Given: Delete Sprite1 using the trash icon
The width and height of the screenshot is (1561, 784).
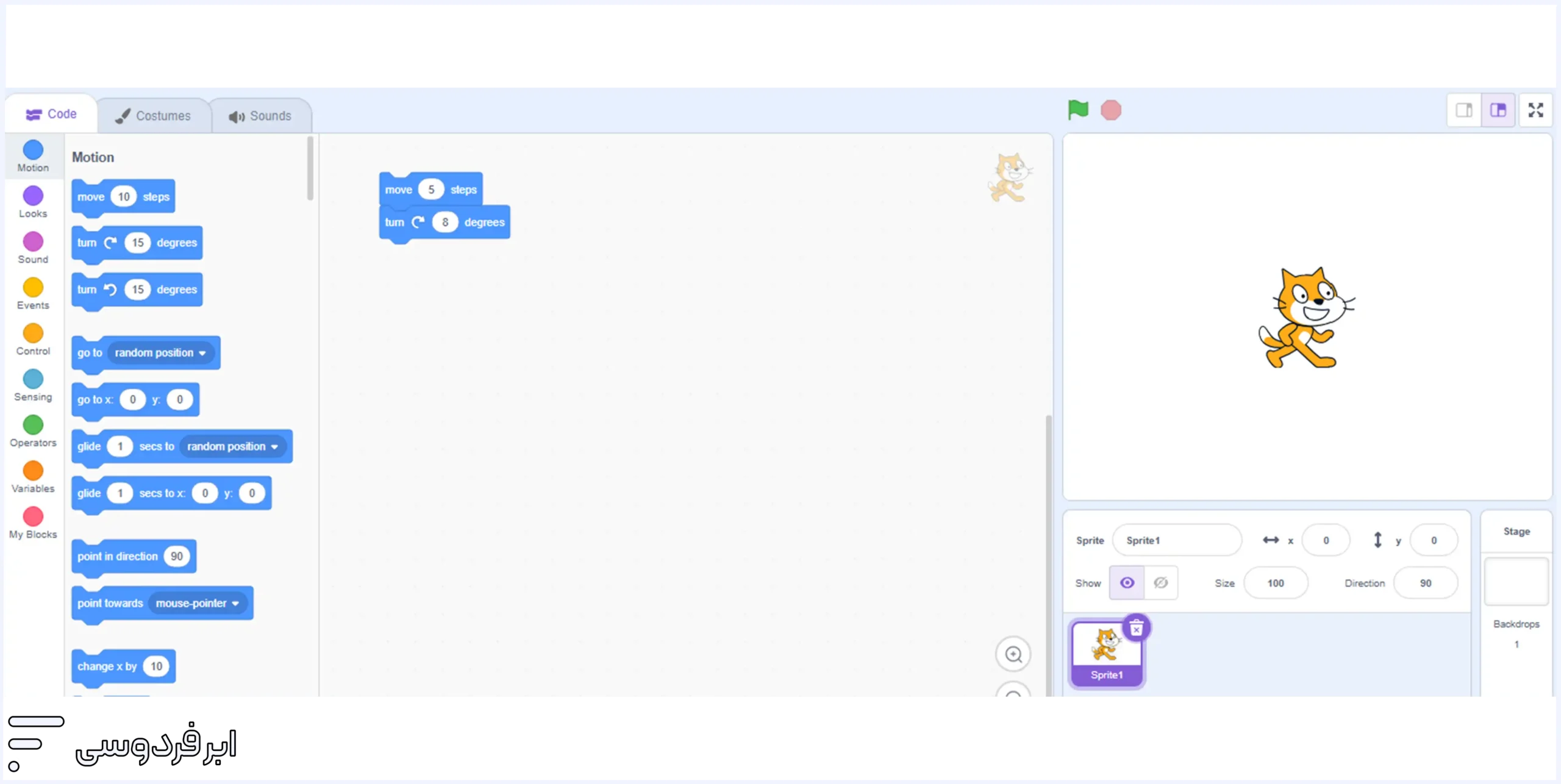Looking at the screenshot, I should coord(1136,628).
